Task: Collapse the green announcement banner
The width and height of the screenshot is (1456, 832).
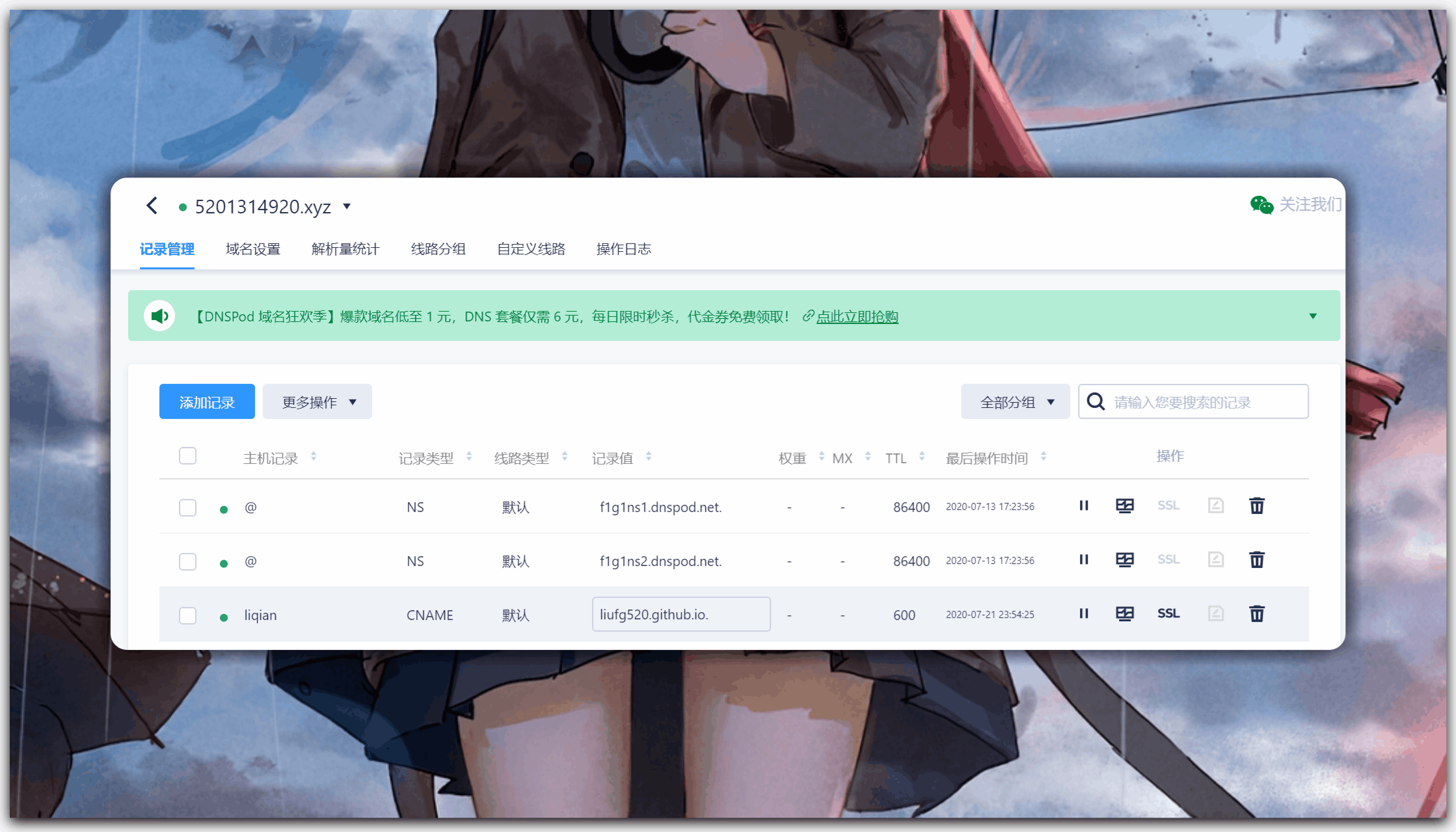Action: [1313, 316]
